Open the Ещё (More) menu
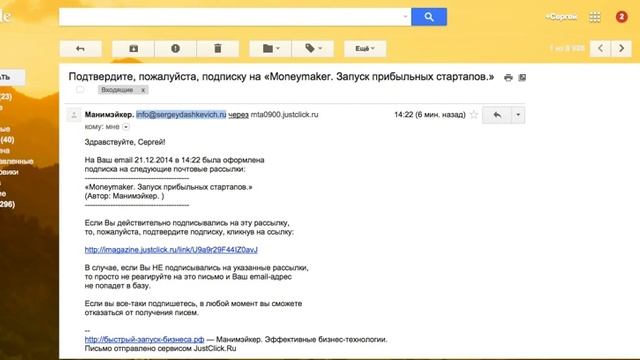The image size is (640, 360). click(365, 49)
